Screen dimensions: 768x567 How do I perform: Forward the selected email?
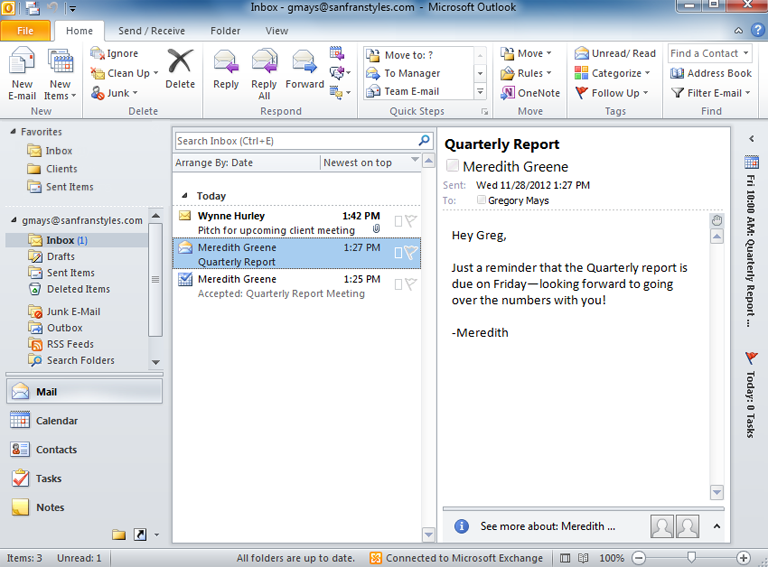coord(304,70)
